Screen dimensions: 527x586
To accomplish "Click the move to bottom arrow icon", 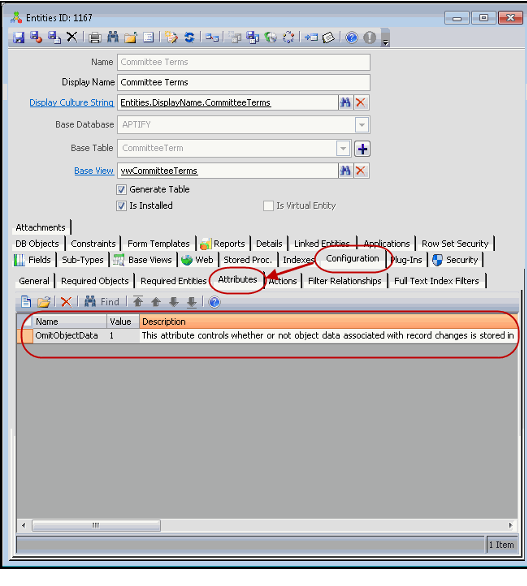I will 192,302.
